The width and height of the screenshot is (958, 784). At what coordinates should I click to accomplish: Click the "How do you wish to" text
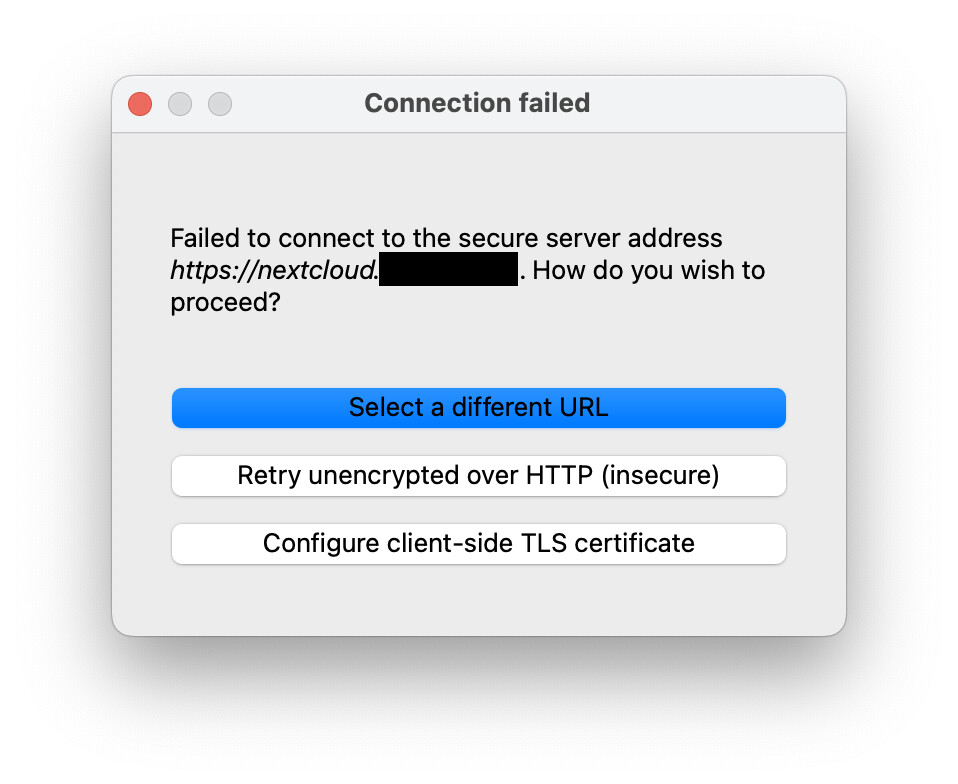pyautogui.click(x=650, y=270)
